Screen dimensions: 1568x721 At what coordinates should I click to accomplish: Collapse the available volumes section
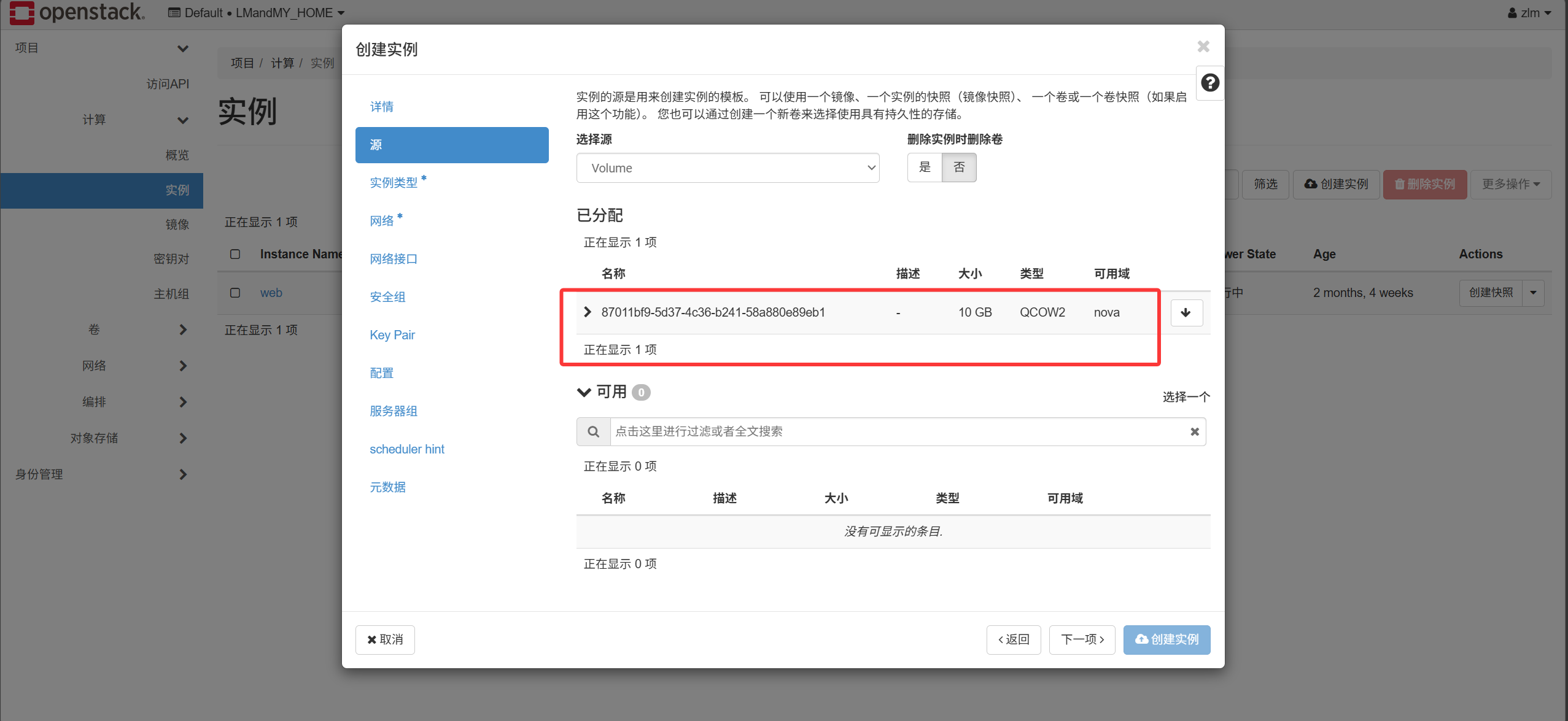[584, 392]
